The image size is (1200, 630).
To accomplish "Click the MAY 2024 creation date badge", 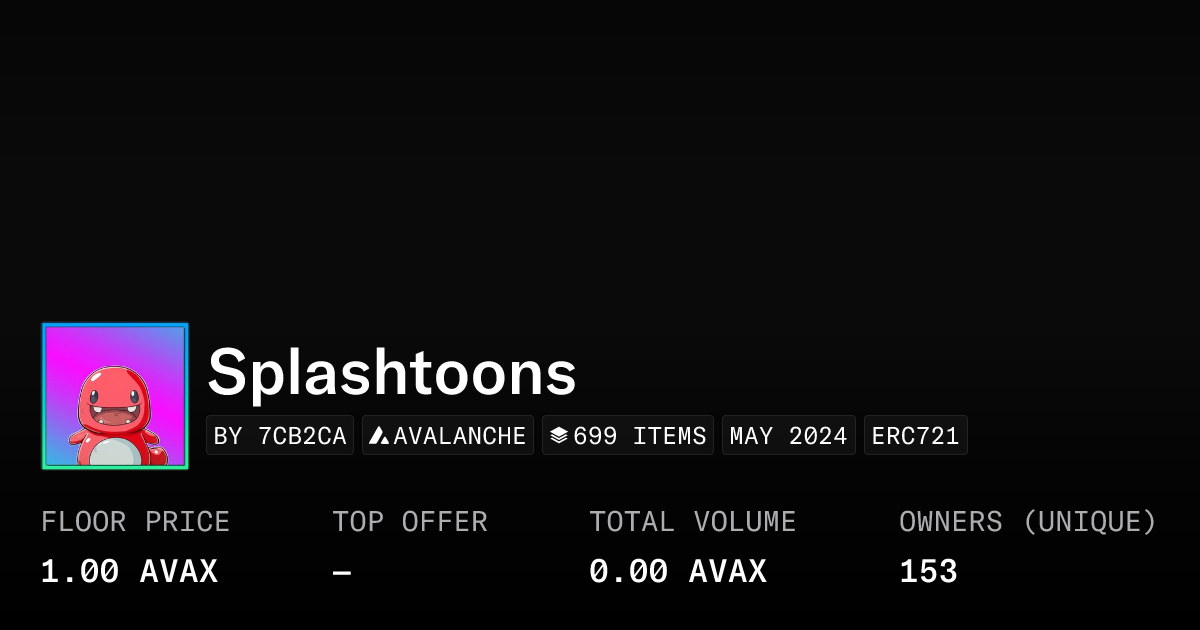I will point(789,436).
